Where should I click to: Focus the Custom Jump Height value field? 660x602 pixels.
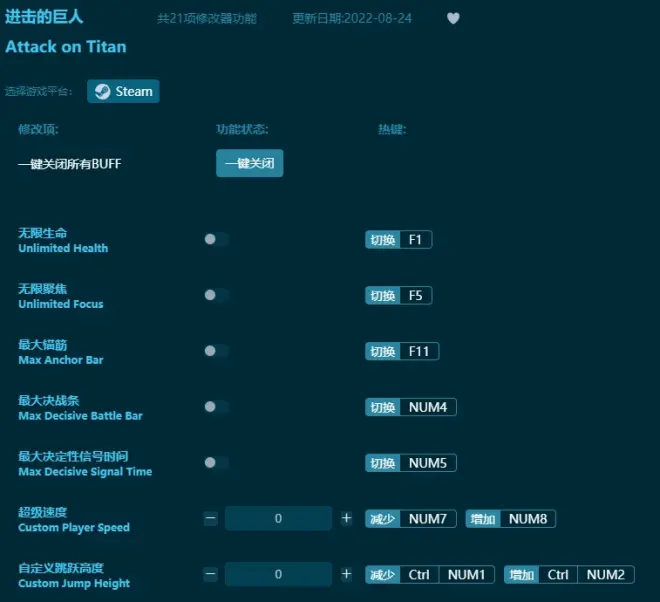[278, 575]
